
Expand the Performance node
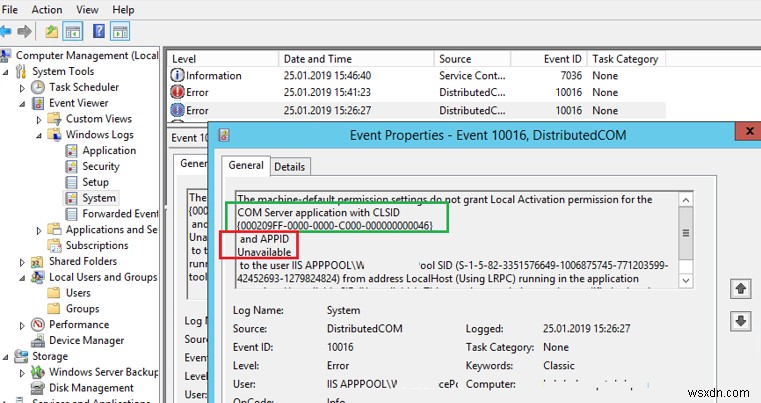click(x=22, y=325)
